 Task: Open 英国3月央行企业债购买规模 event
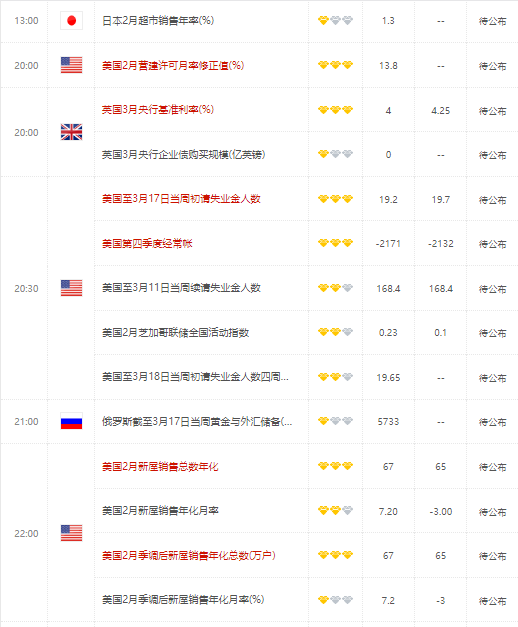pyautogui.click(x=183, y=154)
